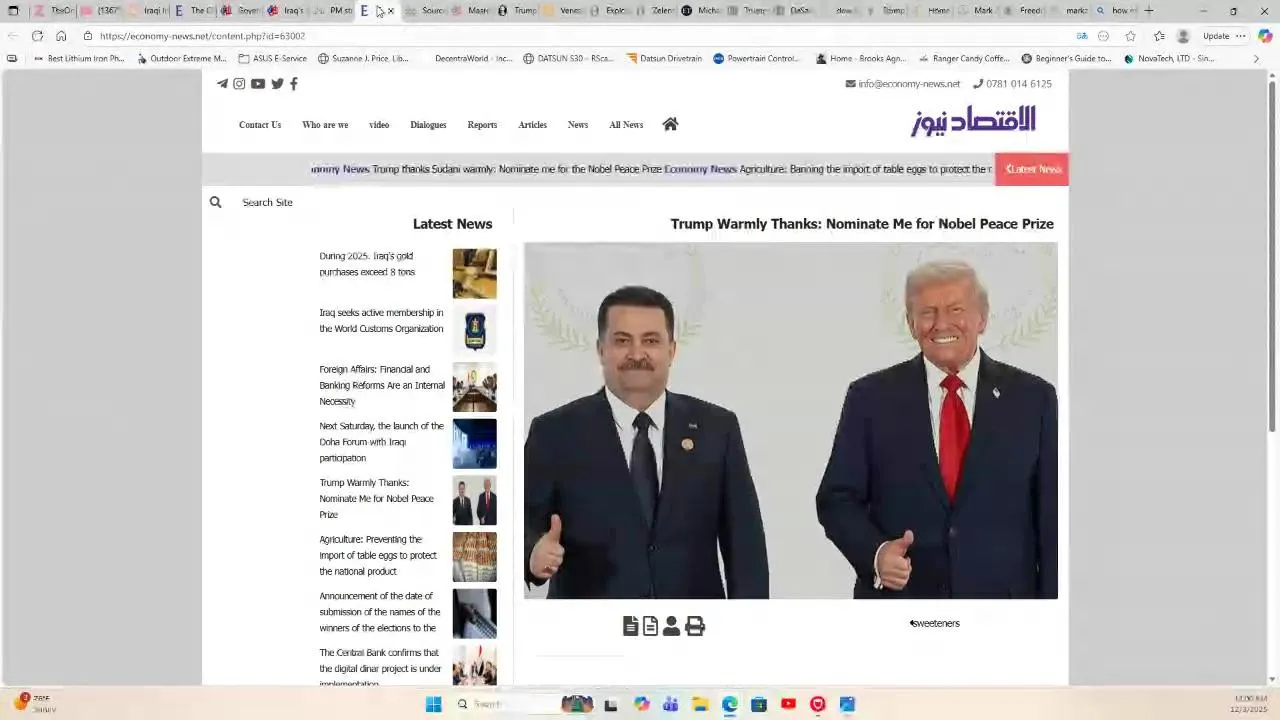
Task: Open the Doha Forum news link
Action: coord(381,442)
